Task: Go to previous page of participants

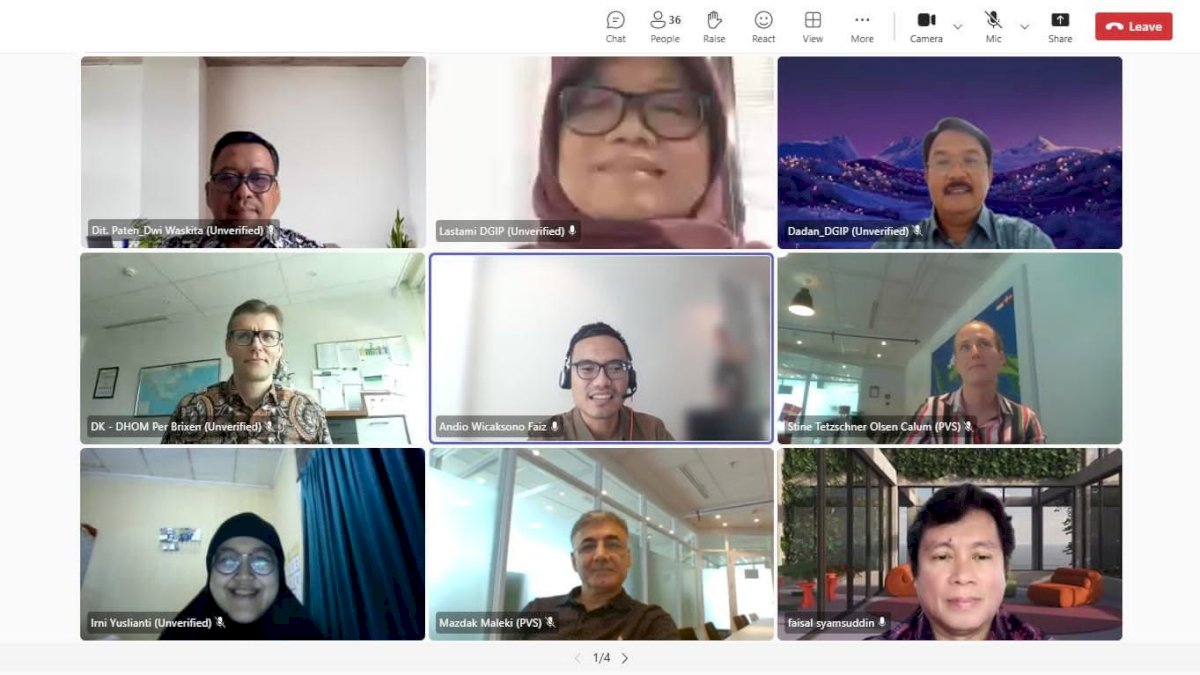Action: click(577, 658)
